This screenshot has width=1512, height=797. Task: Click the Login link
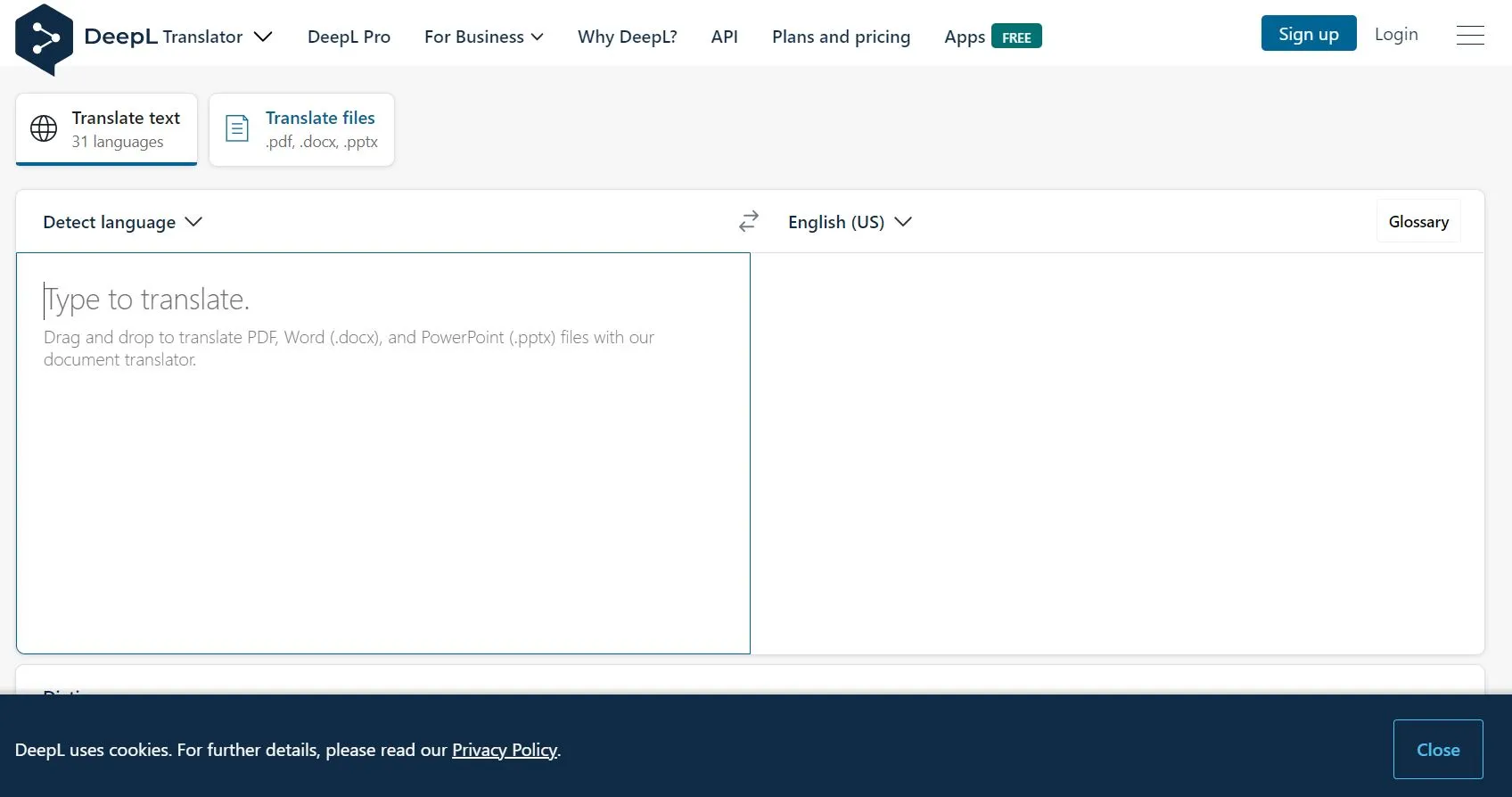1396,34
